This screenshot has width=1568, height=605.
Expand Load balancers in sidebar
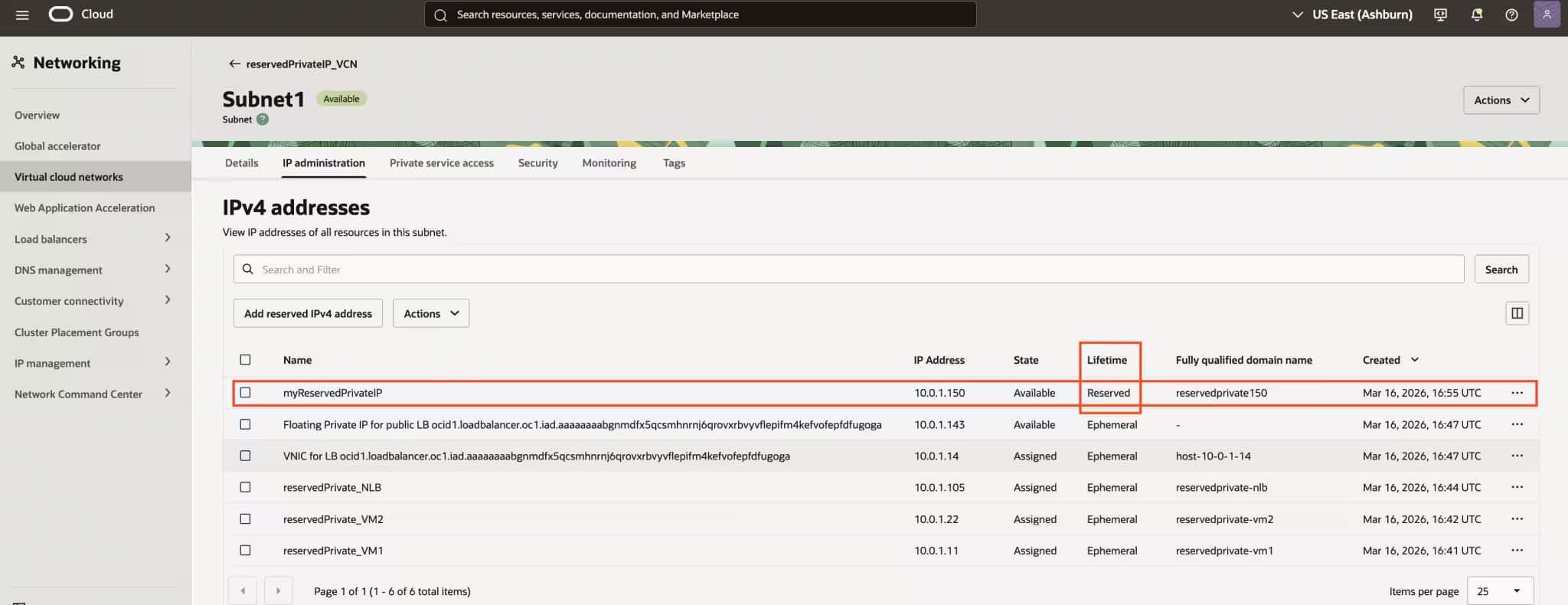(168, 238)
